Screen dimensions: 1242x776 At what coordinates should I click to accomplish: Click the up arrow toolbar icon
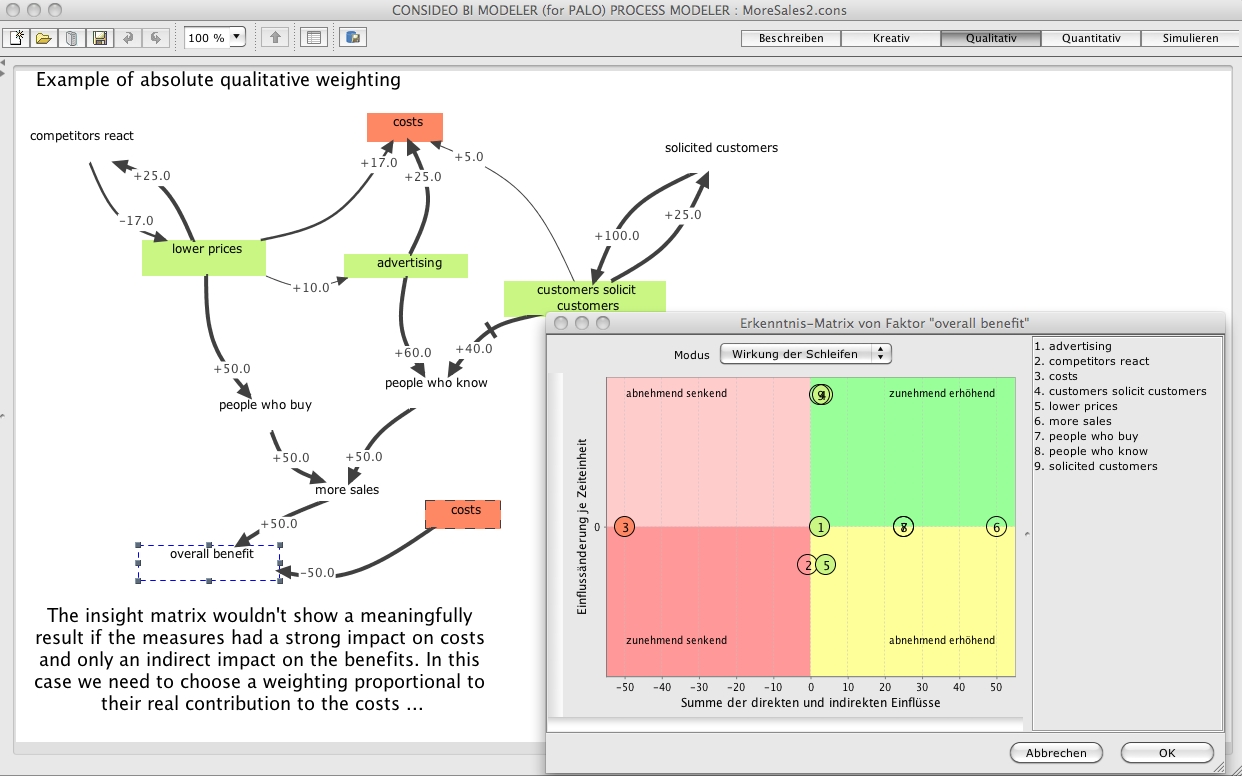pos(275,38)
